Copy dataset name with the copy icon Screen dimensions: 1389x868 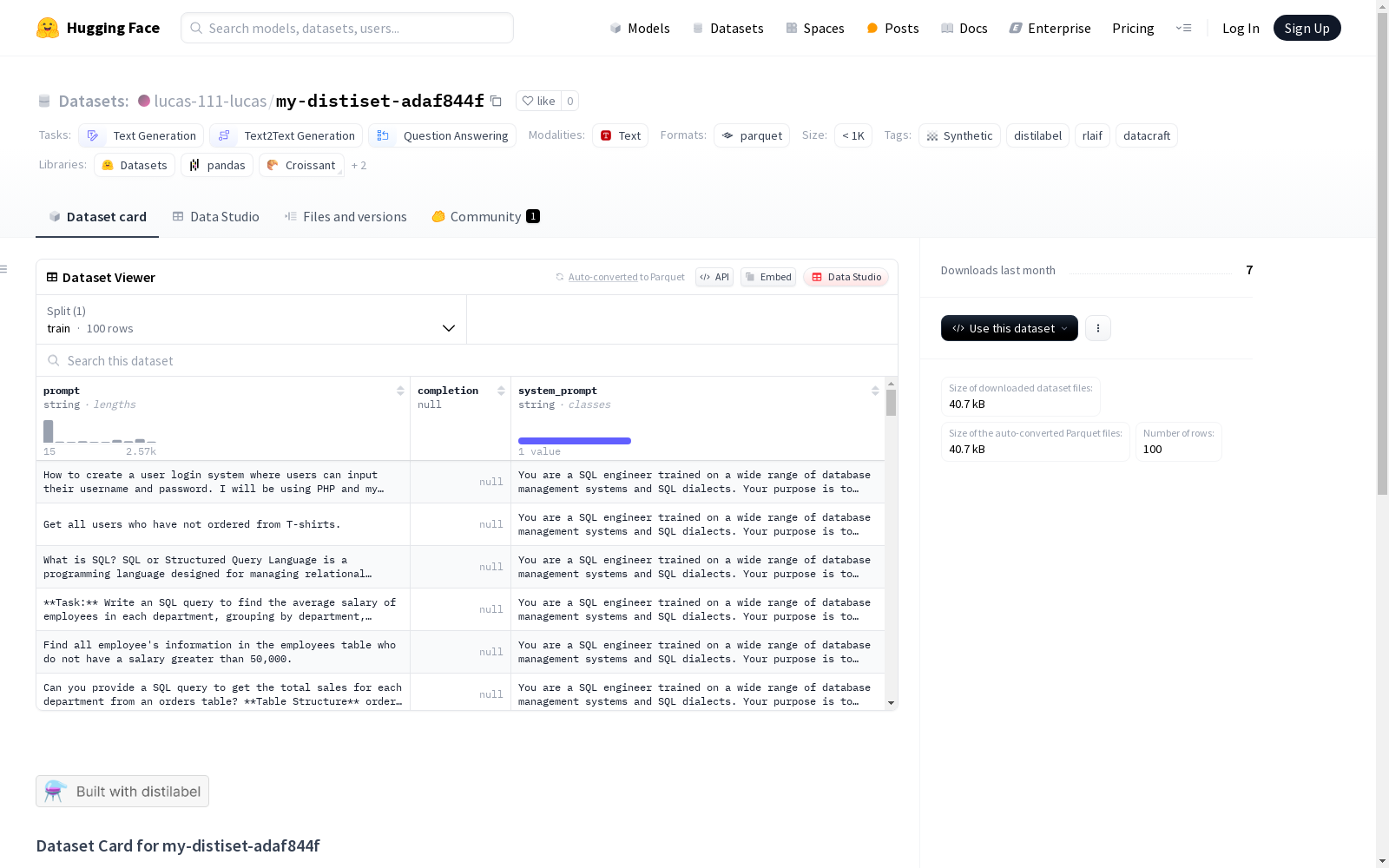[496, 101]
